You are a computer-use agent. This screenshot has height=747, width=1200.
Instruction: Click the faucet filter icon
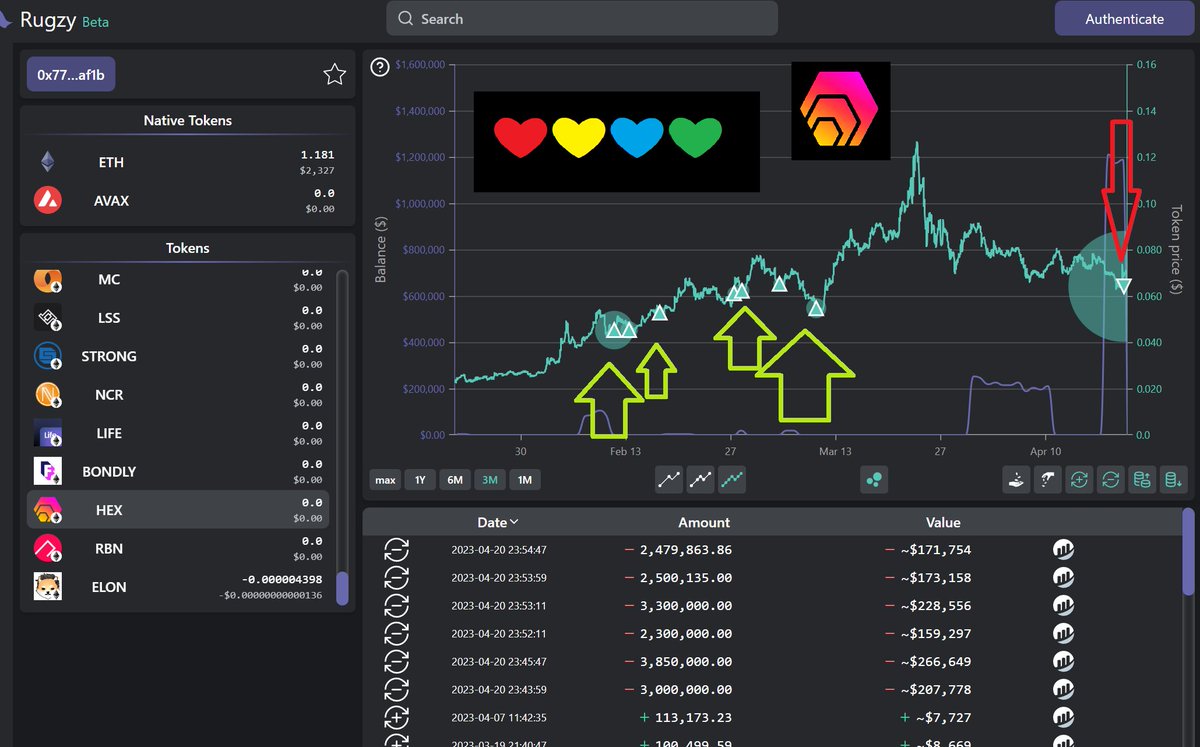point(1048,479)
